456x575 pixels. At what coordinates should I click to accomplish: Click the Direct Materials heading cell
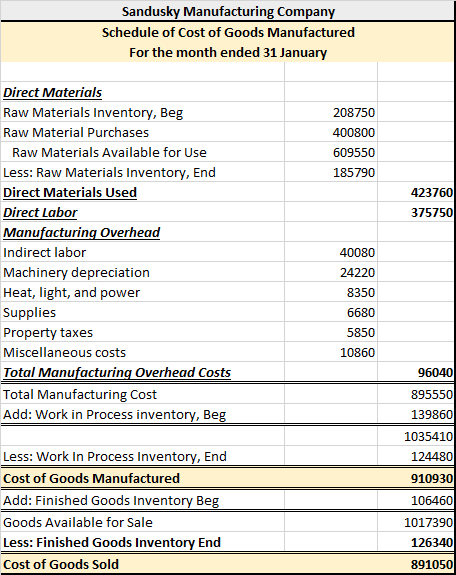pos(52,92)
